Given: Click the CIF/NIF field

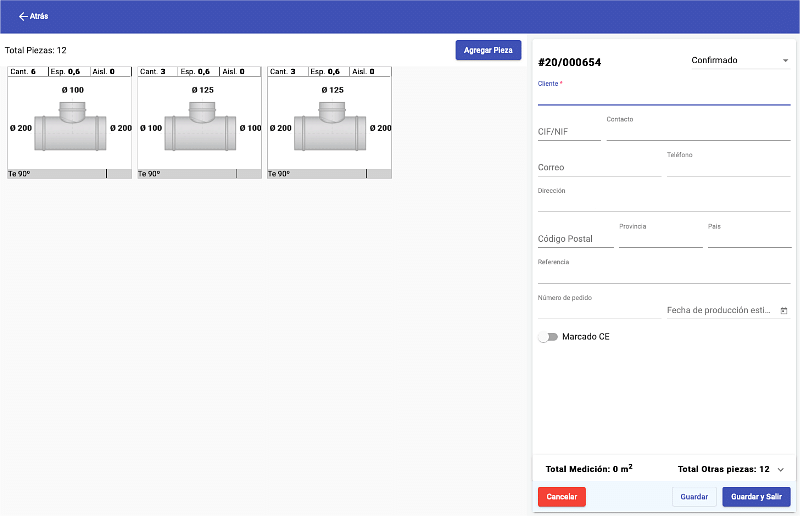Looking at the screenshot, I should (x=569, y=132).
